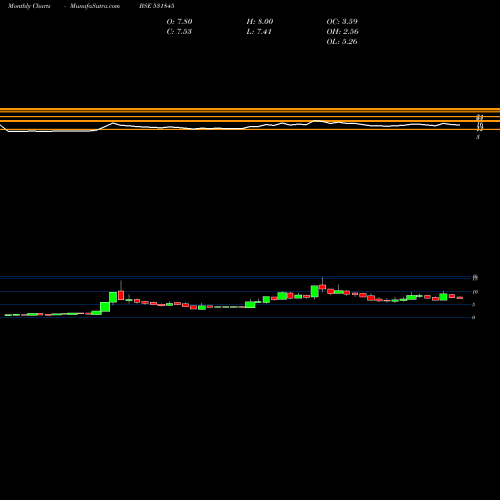Click the "OL: 5.26" reading
This screenshot has height=500, width=500.
(x=342, y=41)
